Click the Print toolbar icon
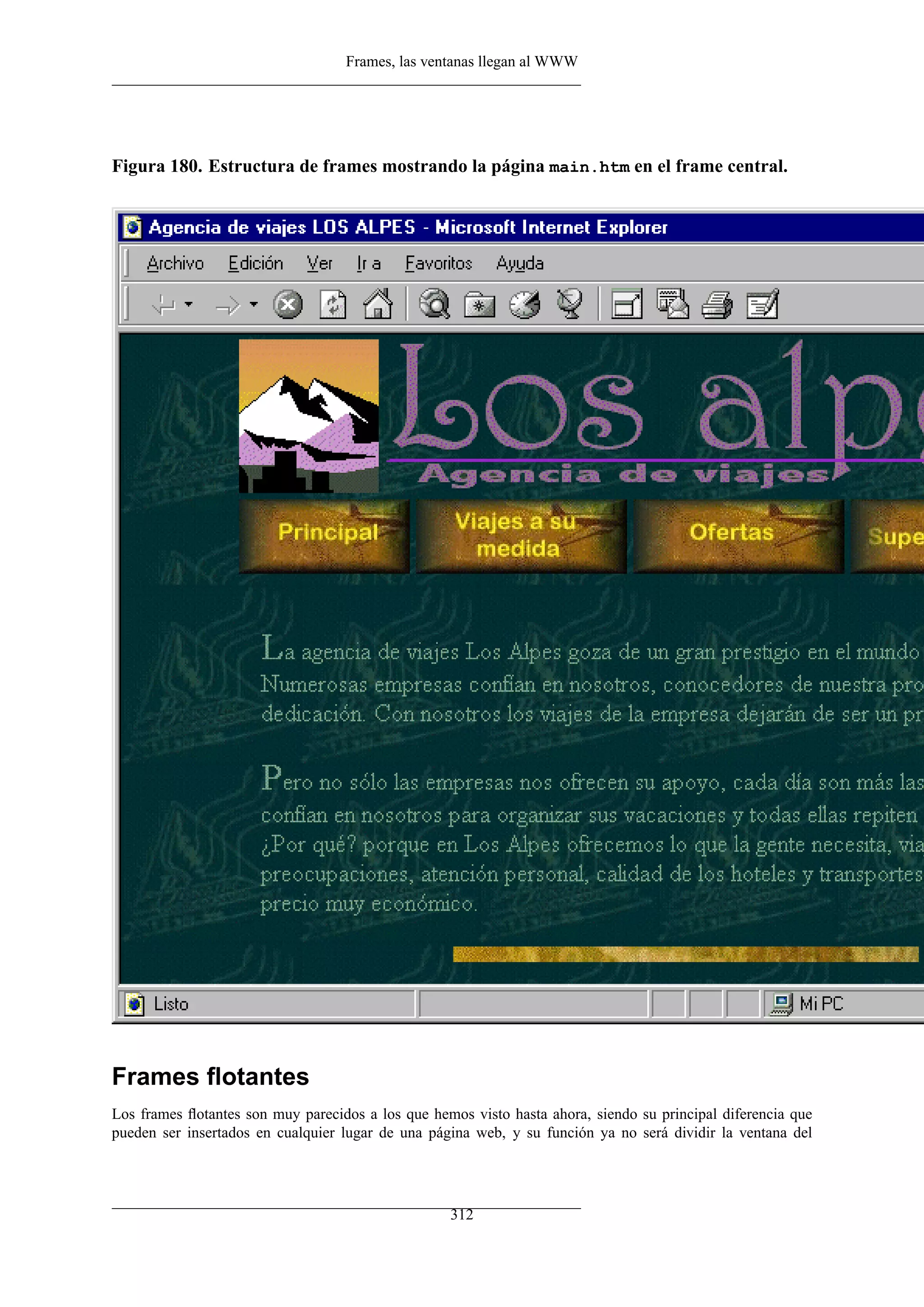Screen dimensions: 924x1307 click(x=717, y=305)
